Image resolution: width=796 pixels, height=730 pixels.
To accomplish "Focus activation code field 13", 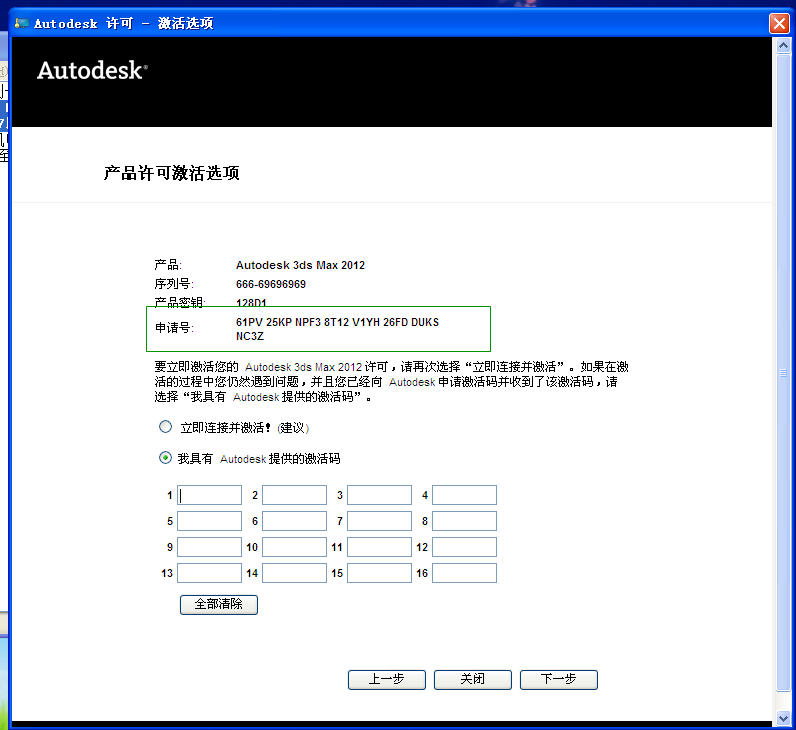I will coord(209,573).
